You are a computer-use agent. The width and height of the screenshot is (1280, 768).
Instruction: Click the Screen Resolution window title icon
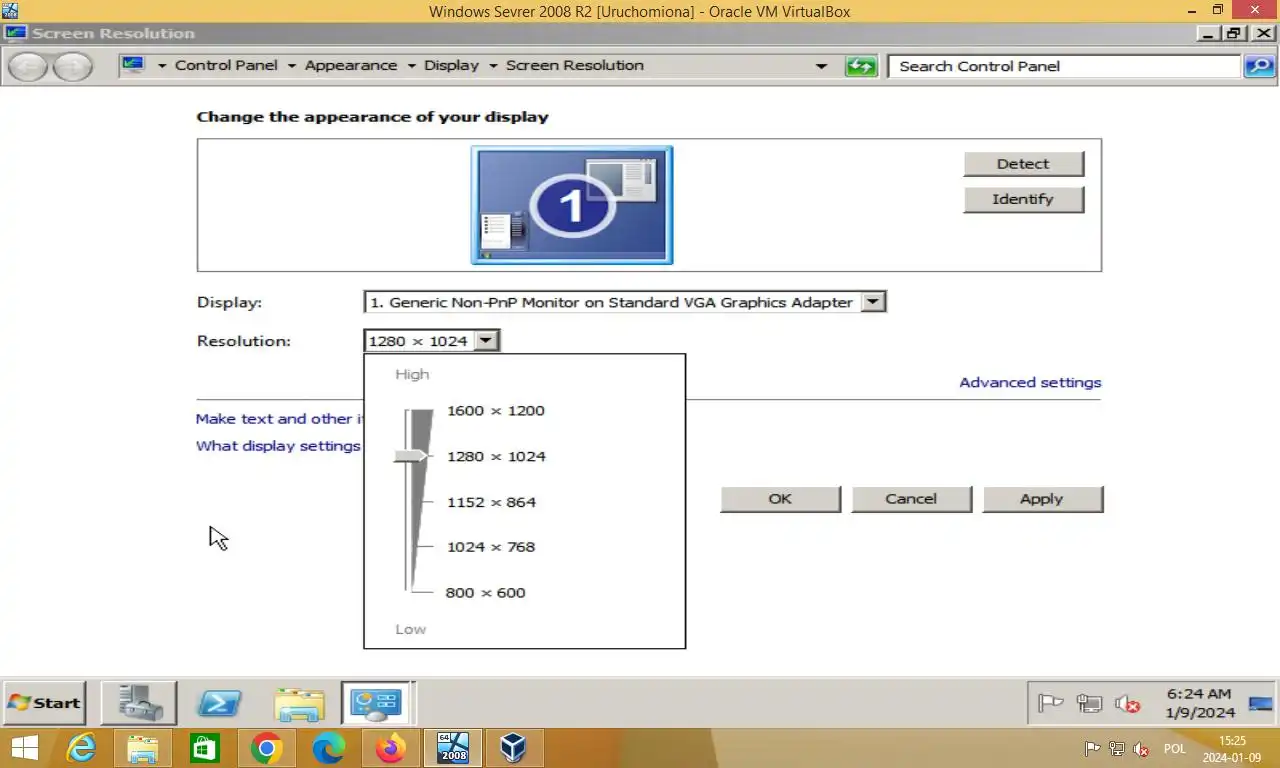tap(15, 33)
